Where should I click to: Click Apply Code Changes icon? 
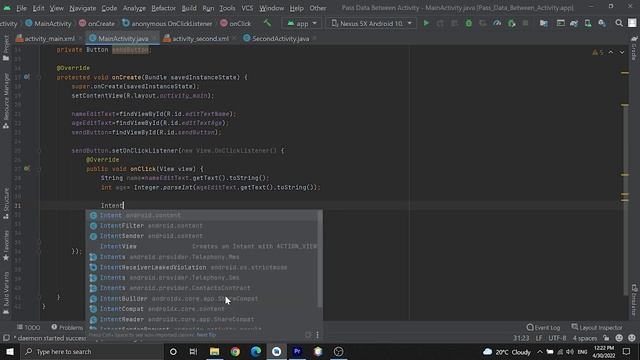[x=454, y=23]
